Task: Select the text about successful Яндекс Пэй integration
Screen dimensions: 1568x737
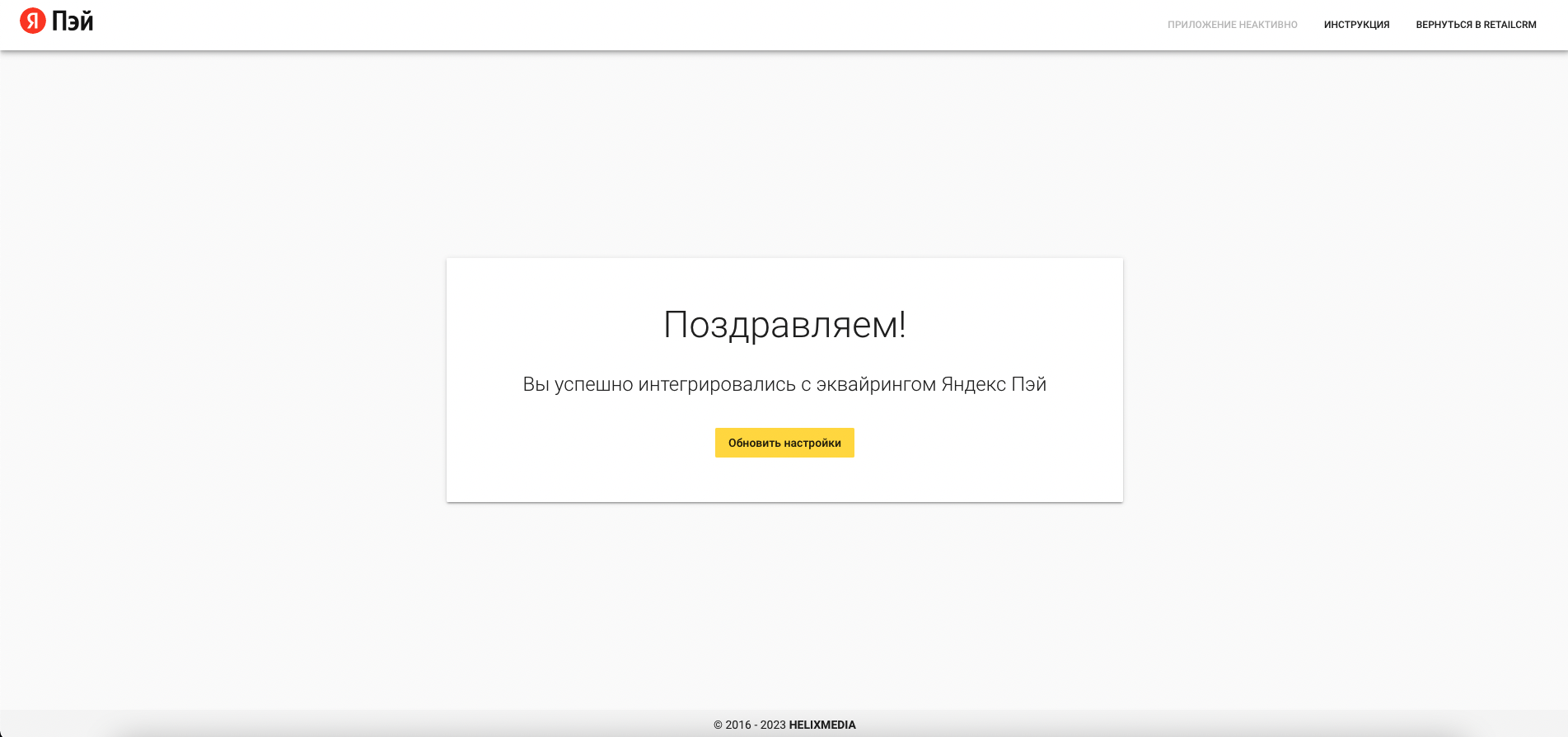Action: (784, 384)
